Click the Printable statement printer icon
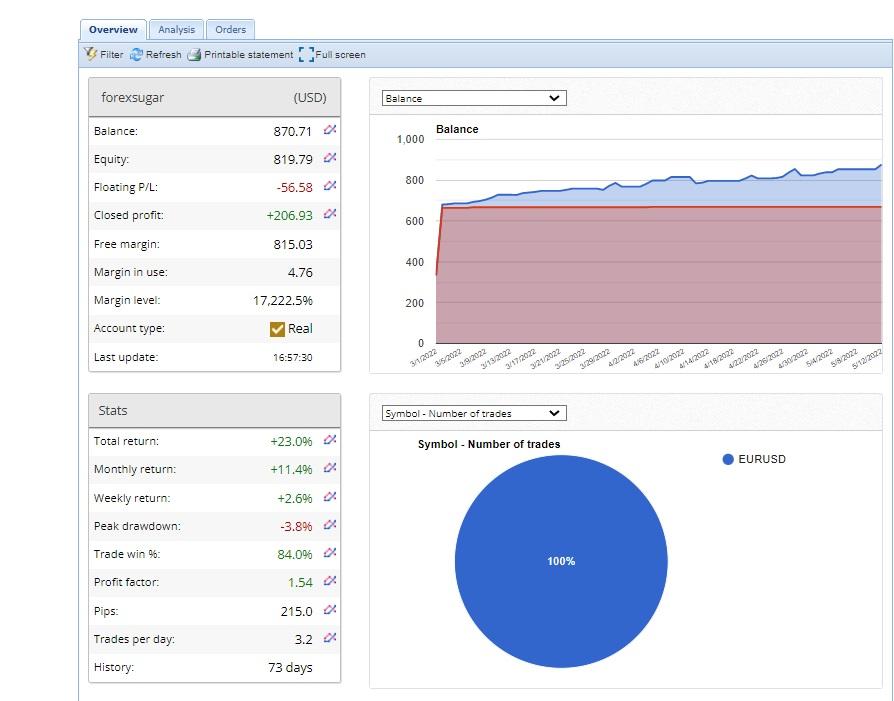The width and height of the screenshot is (894, 701). pyautogui.click(x=194, y=55)
